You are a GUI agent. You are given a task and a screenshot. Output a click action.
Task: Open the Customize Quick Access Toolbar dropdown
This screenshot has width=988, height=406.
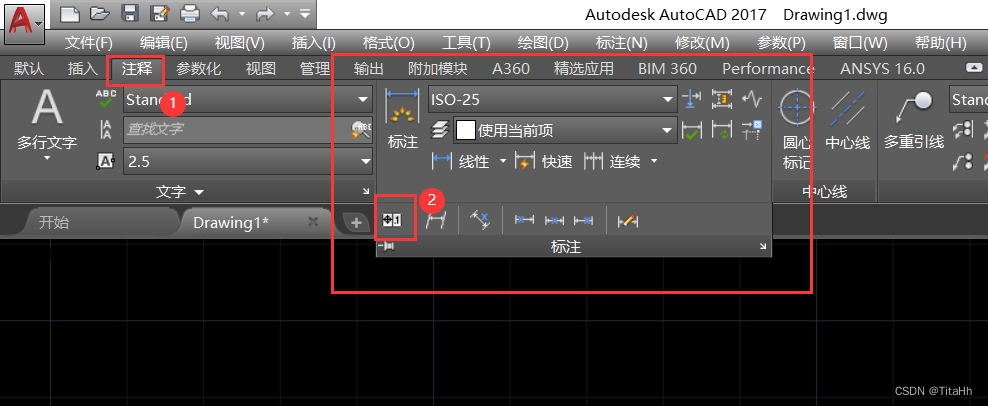pyautogui.click(x=304, y=13)
